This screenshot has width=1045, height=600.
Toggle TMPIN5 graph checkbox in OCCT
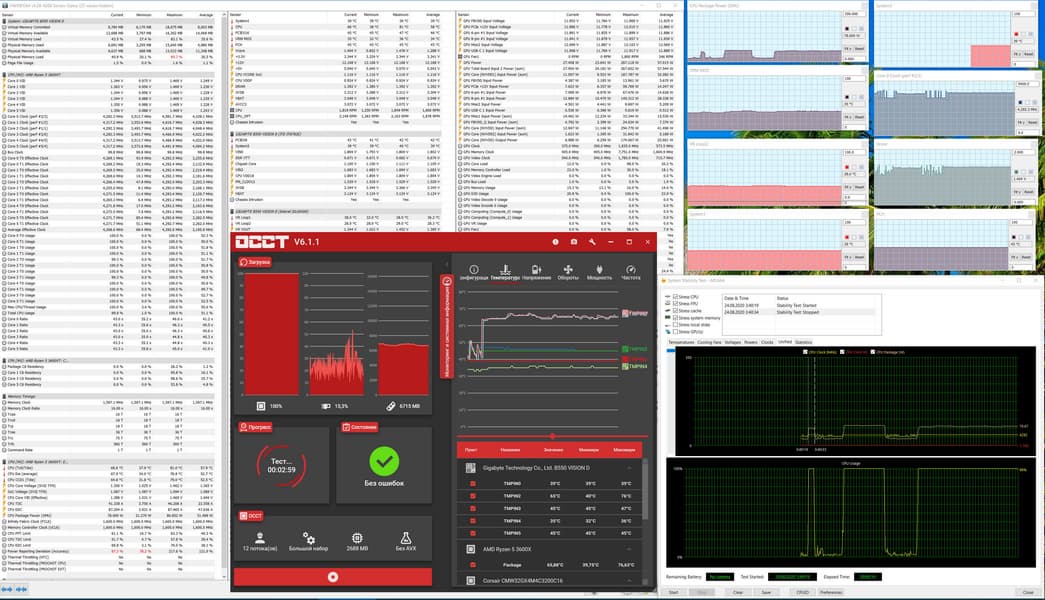pos(473,533)
